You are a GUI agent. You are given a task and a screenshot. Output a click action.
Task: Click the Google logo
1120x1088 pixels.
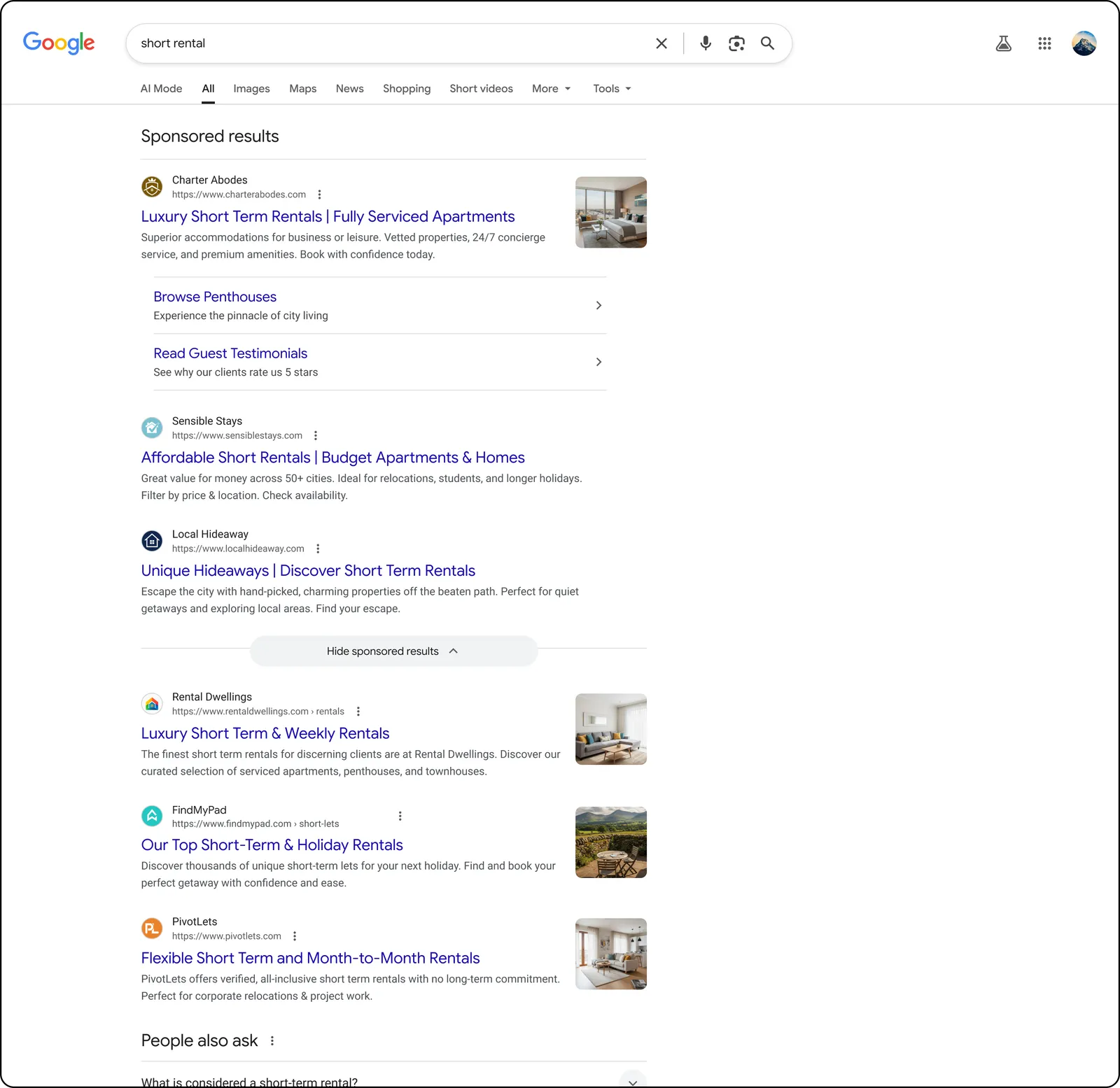click(x=59, y=43)
